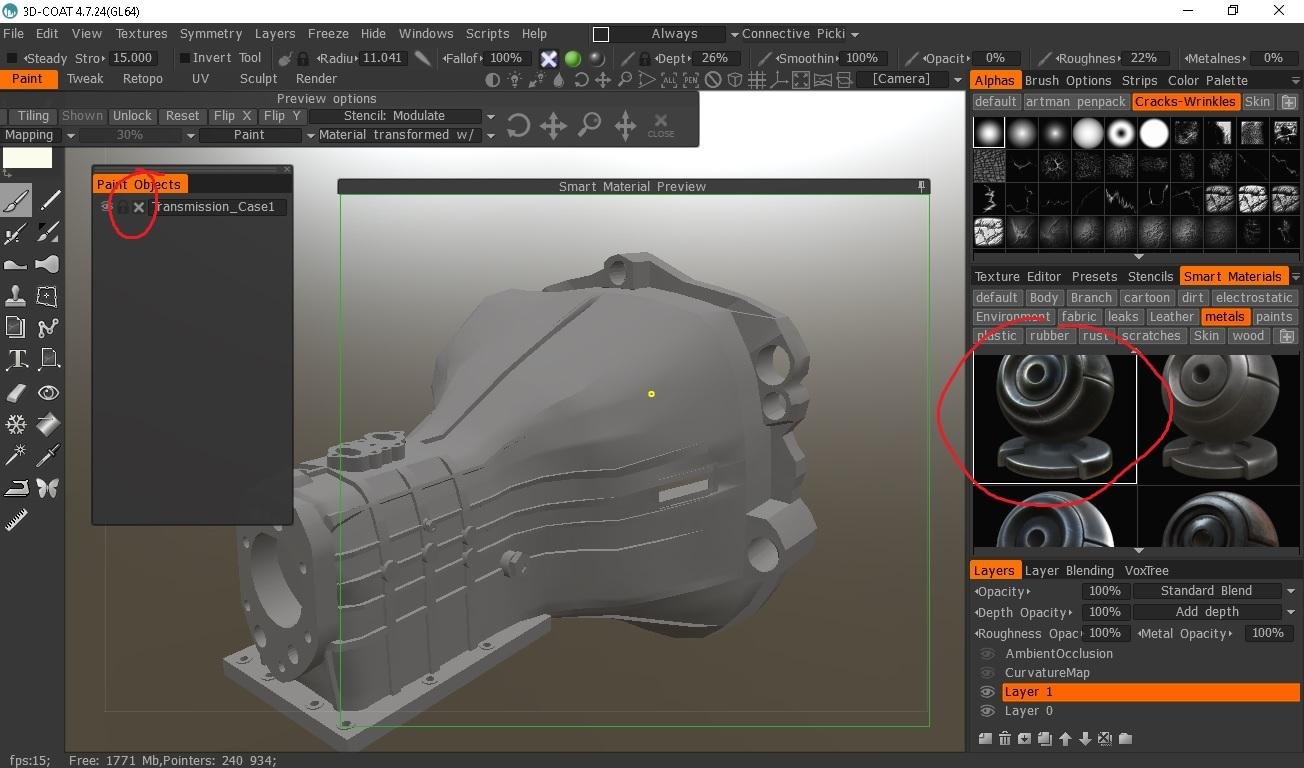This screenshot has height=768, width=1304.
Task: Switch to the Sculpt tab
Action: click(x=258, y=79)
